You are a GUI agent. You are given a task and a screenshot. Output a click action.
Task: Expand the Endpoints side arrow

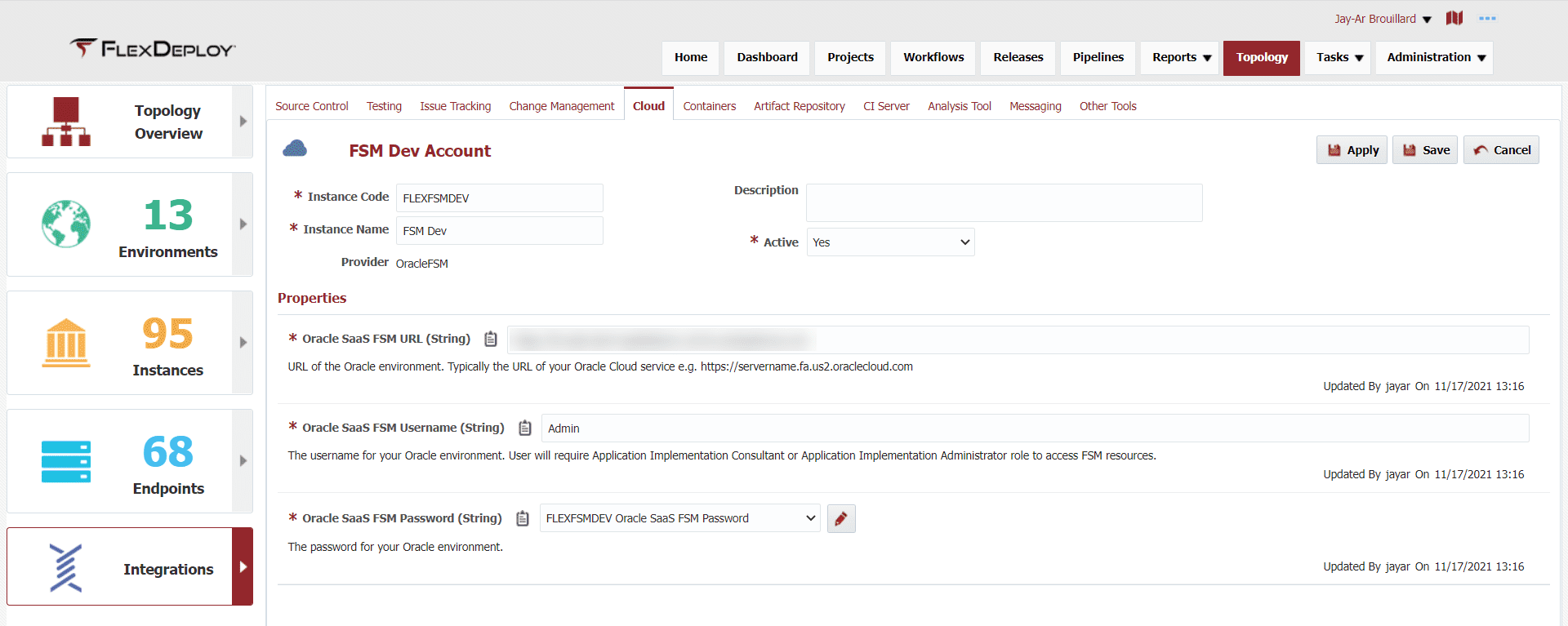tap(243, 461)
